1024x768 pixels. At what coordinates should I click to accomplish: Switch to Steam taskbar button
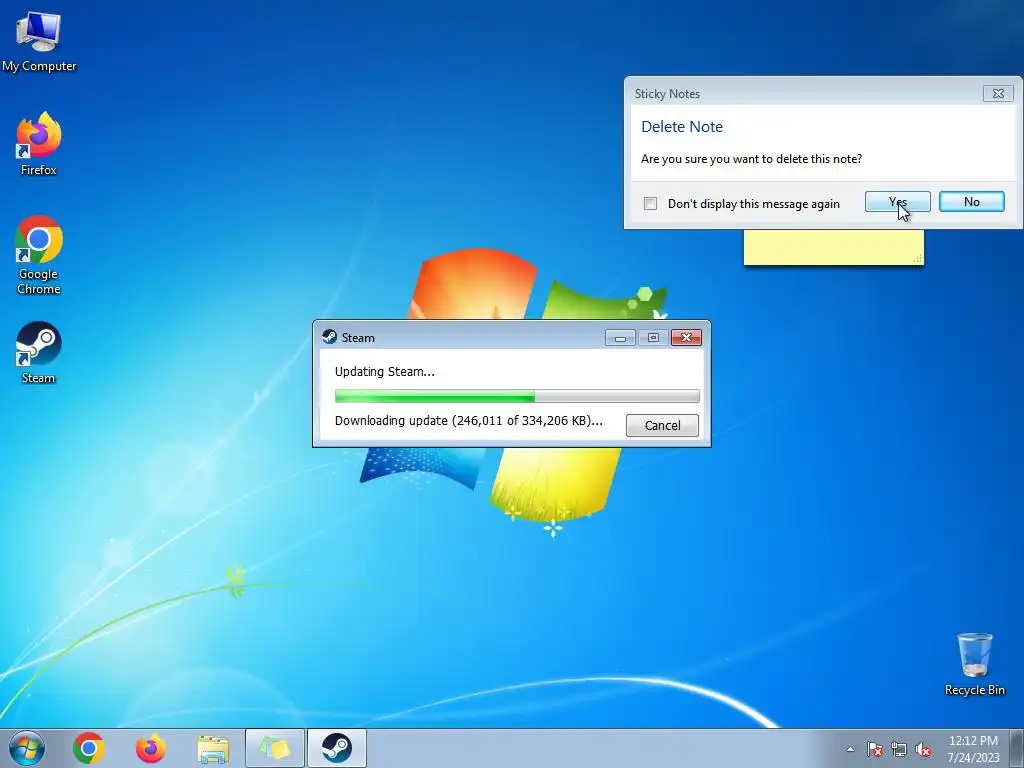tap(337, 748)
